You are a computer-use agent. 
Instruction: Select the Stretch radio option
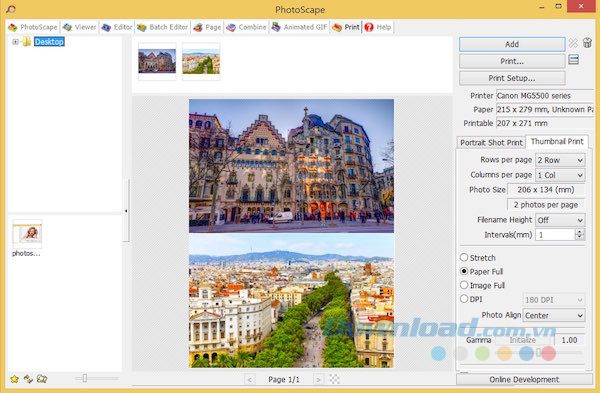point(464,257)
